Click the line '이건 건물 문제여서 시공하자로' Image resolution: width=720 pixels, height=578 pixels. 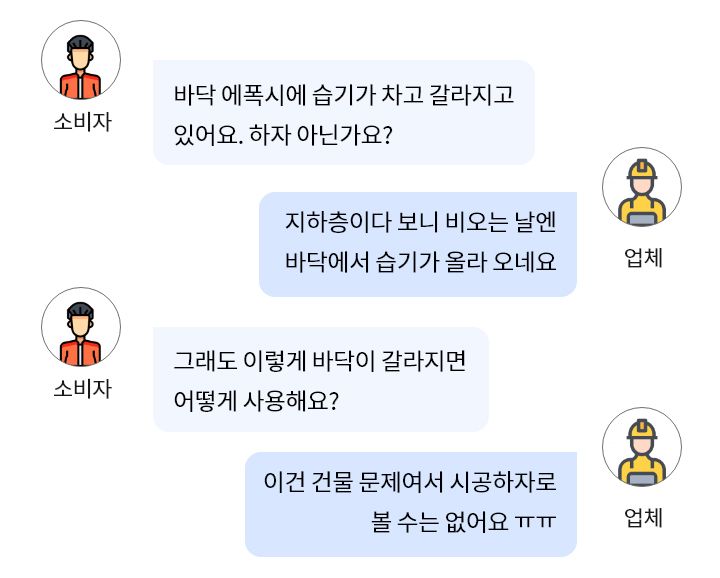pyautogui.click(x=410, y=482)
